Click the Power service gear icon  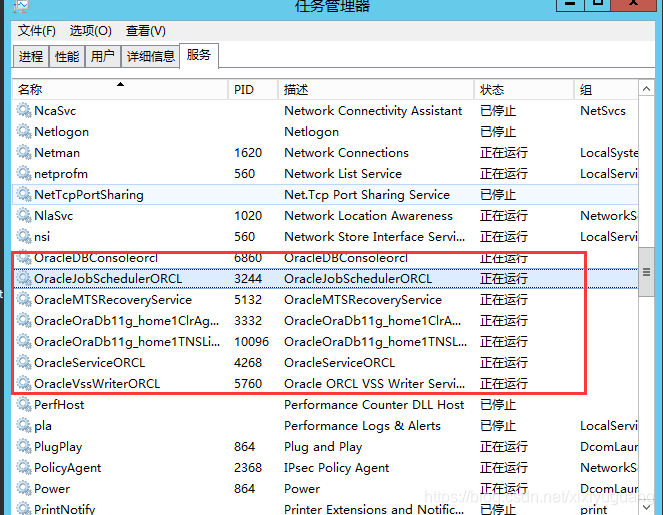[24, 488]
